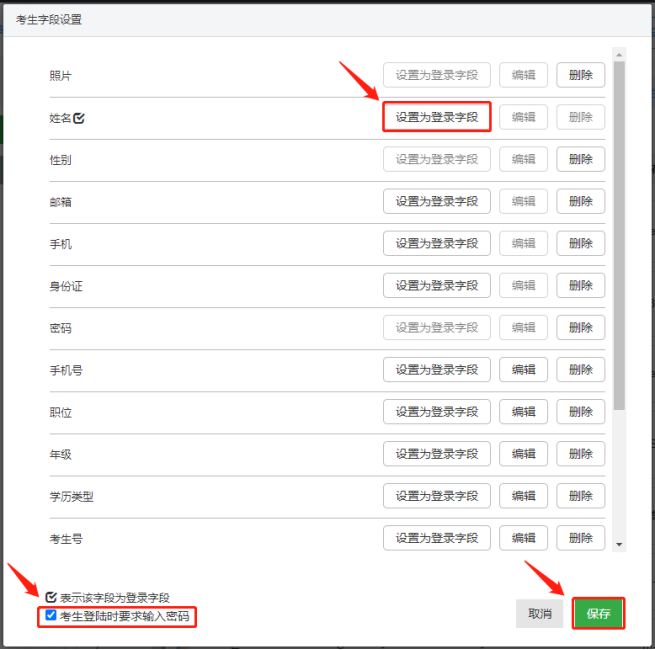
Task: Click the greyed 设置为登录字段 button in the 性别 row
Action: [437, 159]
